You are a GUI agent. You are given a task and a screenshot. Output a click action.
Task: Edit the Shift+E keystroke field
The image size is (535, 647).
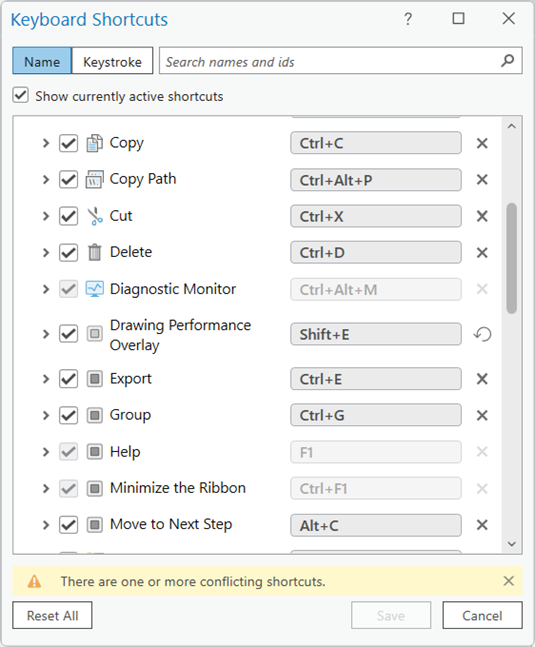tap(376, 334)
